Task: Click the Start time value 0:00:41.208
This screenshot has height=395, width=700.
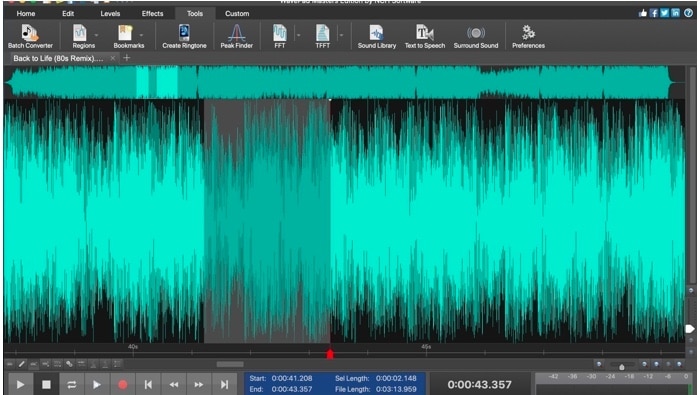Action: tap(292, 378)
